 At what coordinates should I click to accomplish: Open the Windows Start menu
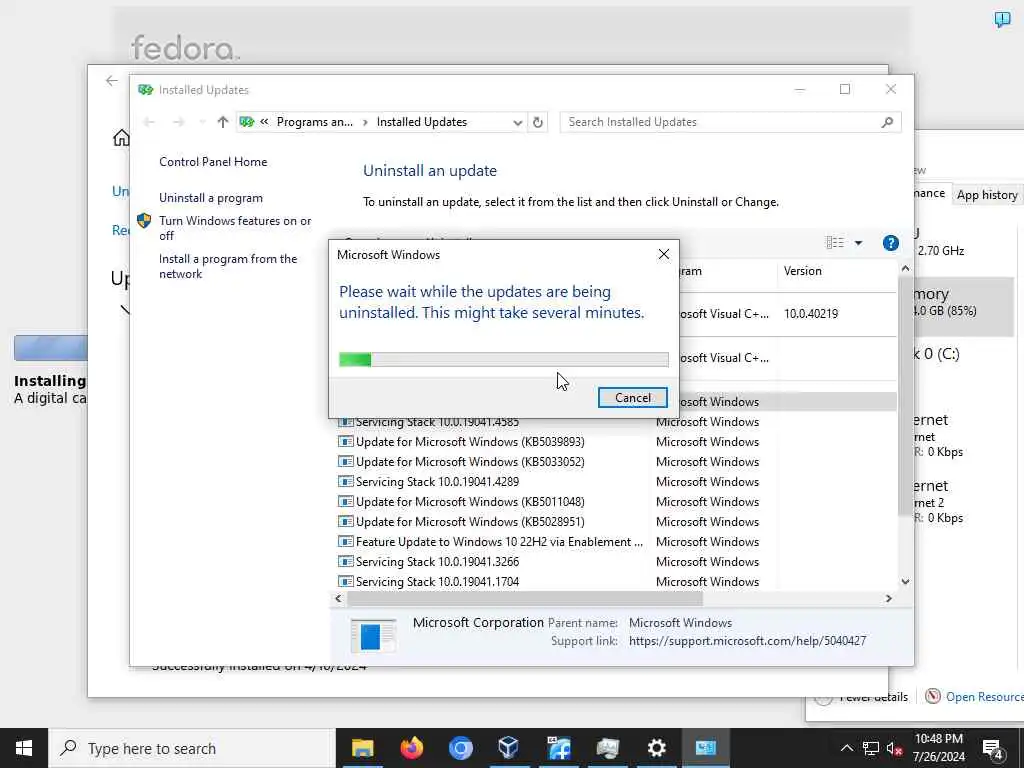click(x=24, y=748)
